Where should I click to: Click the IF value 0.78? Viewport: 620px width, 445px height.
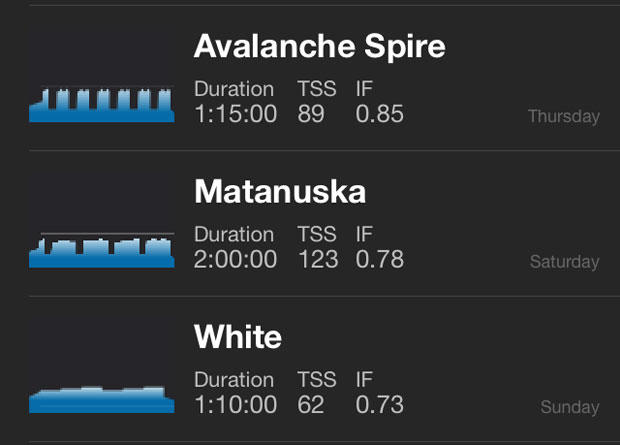pyautogui.click(x=380, y=260)
